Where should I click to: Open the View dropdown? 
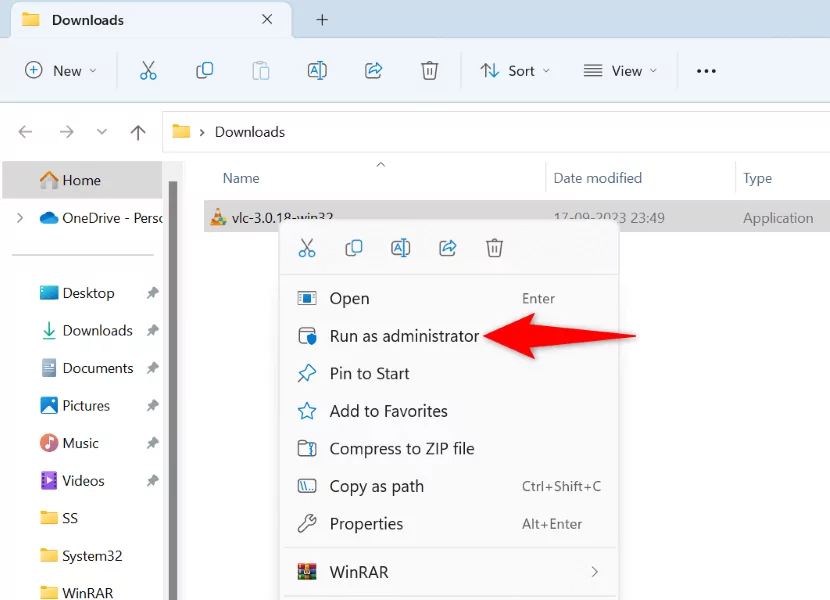(x=620, y=70)
